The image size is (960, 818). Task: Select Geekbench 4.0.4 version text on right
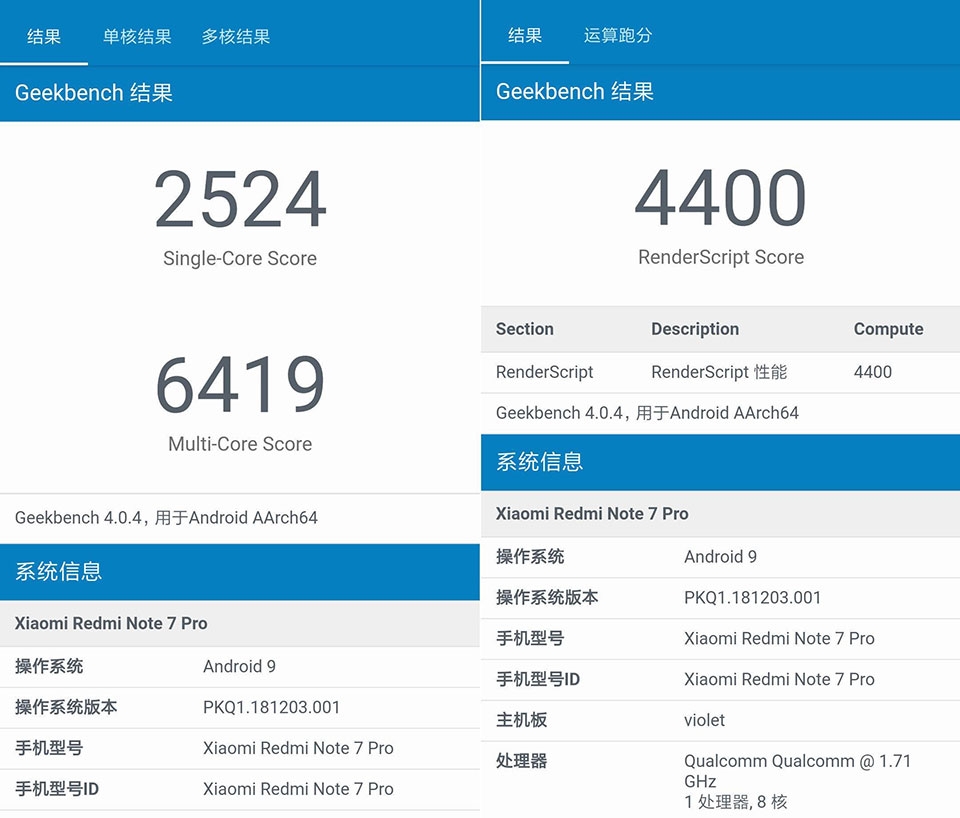click(647, 413)
